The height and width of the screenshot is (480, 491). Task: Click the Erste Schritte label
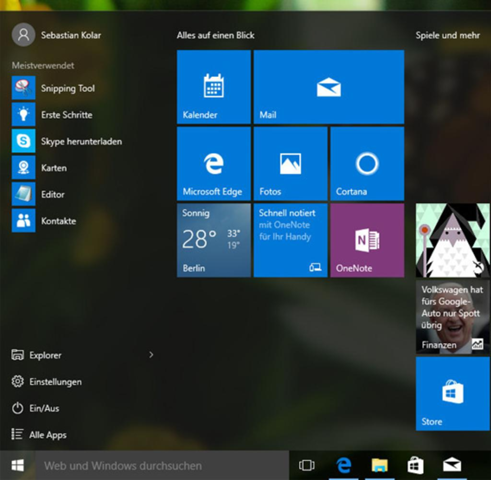point(67,115)
